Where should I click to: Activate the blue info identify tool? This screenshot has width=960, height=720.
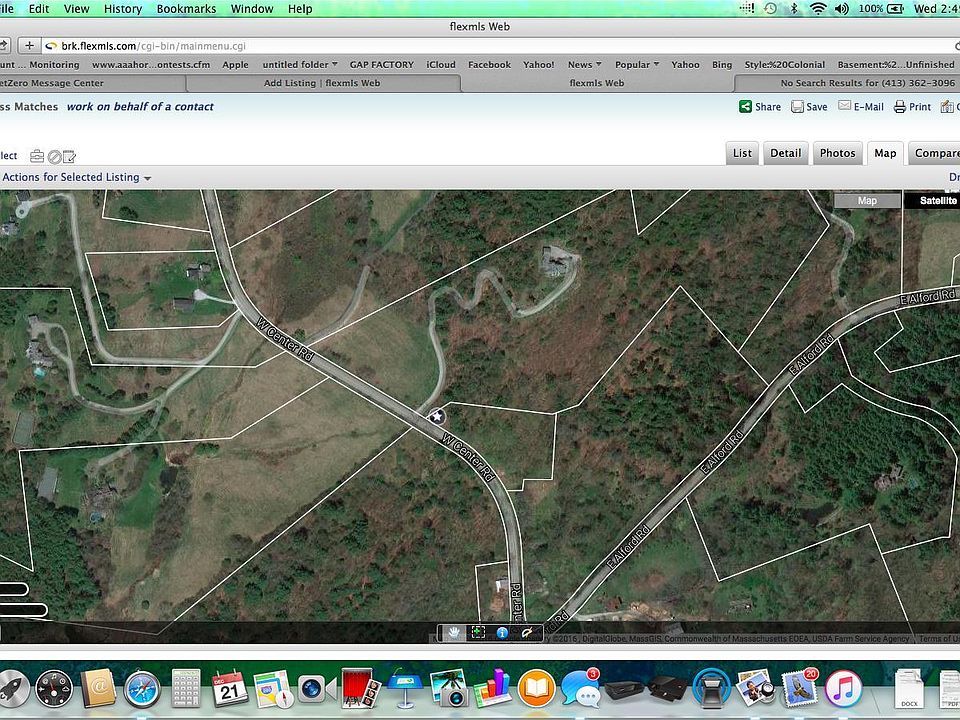click(x=502, y=632)
